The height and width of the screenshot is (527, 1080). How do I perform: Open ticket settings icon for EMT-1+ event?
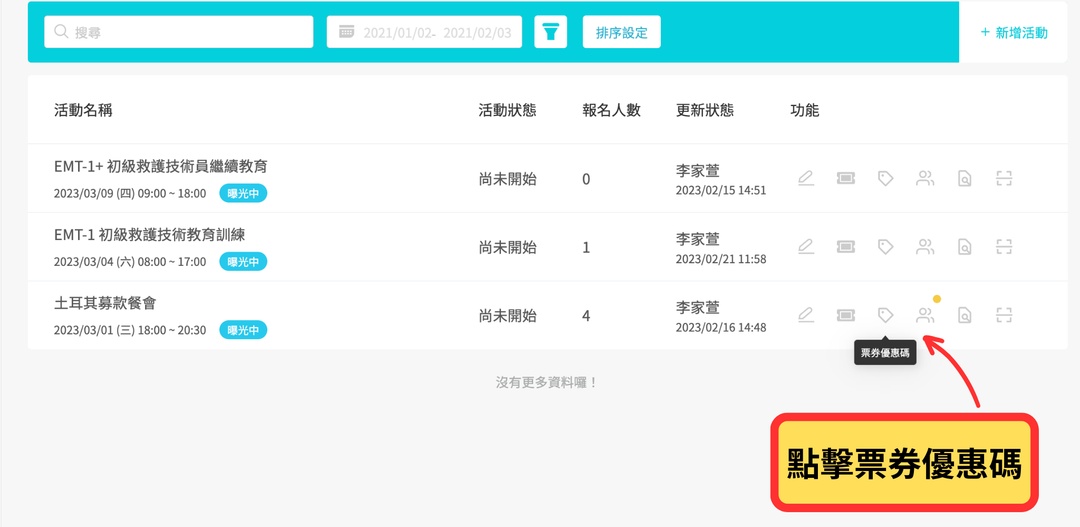(x=846, y=179)
